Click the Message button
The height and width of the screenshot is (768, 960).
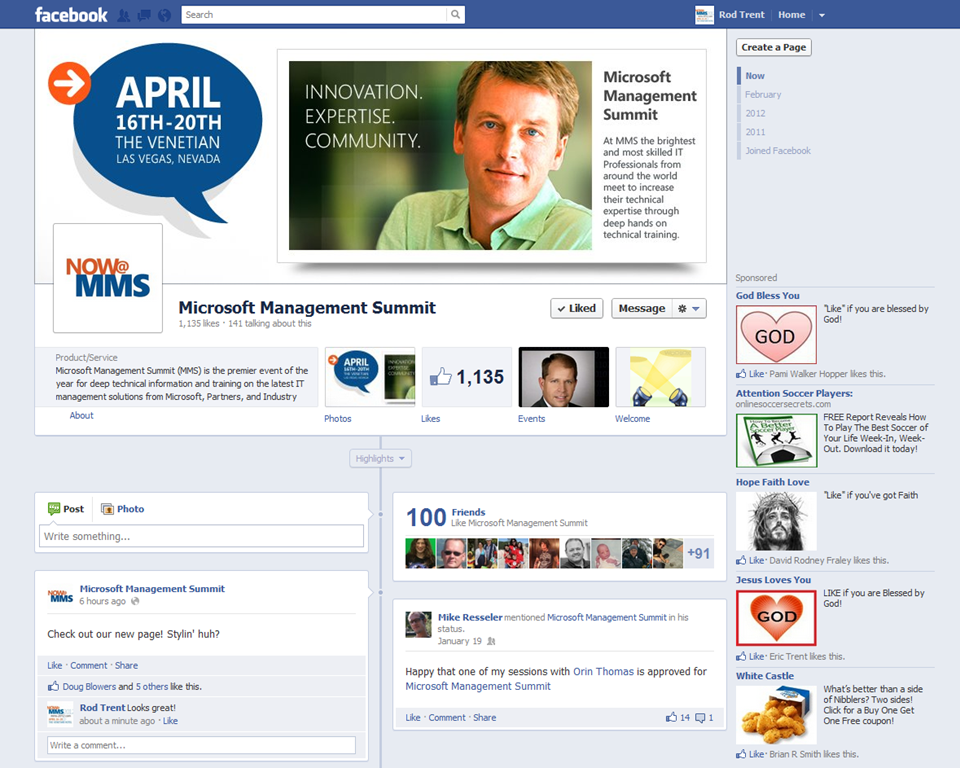(642, 309)
